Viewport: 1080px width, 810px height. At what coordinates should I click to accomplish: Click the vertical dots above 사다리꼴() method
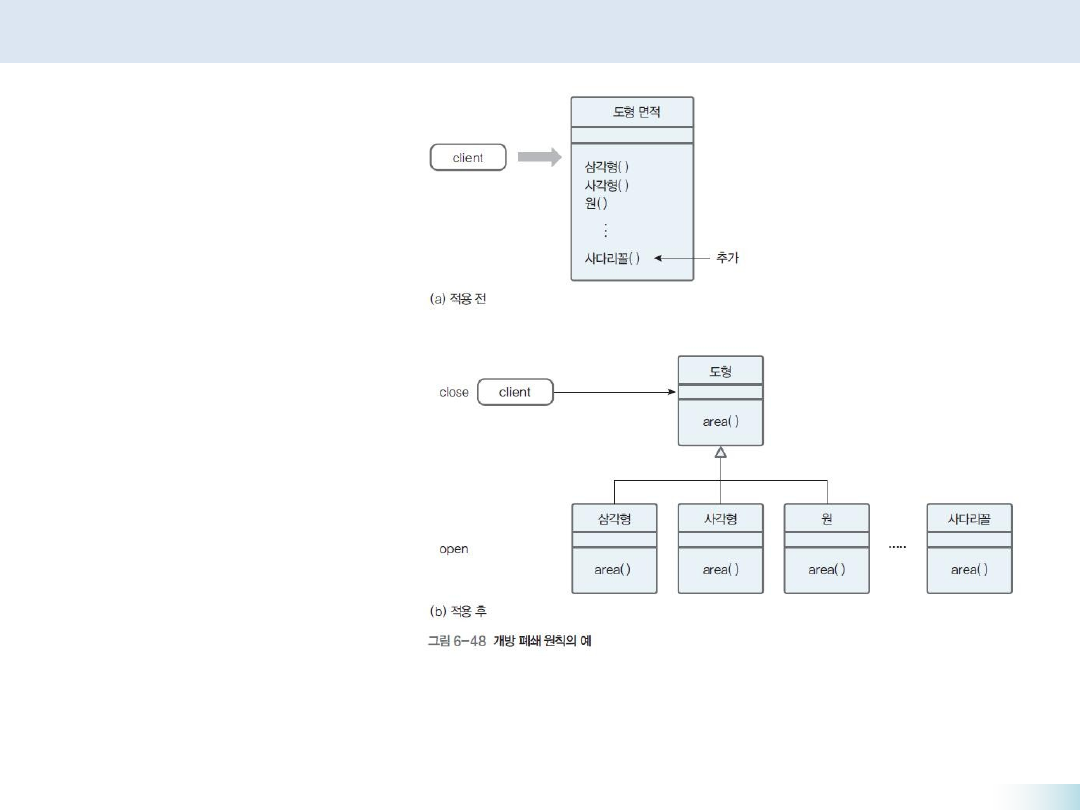pos(605,230)
